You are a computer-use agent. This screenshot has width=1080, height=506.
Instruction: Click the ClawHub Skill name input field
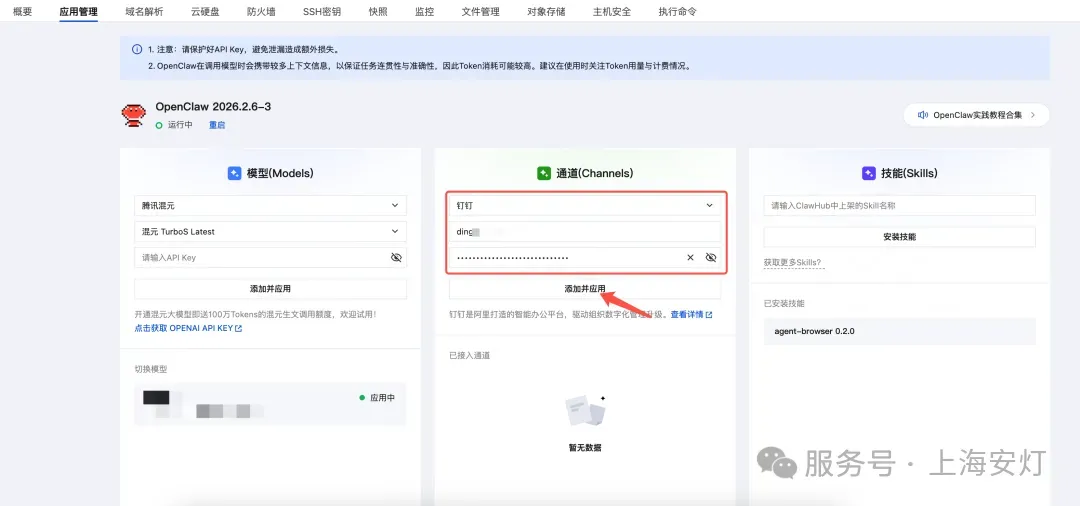point(900,205)
